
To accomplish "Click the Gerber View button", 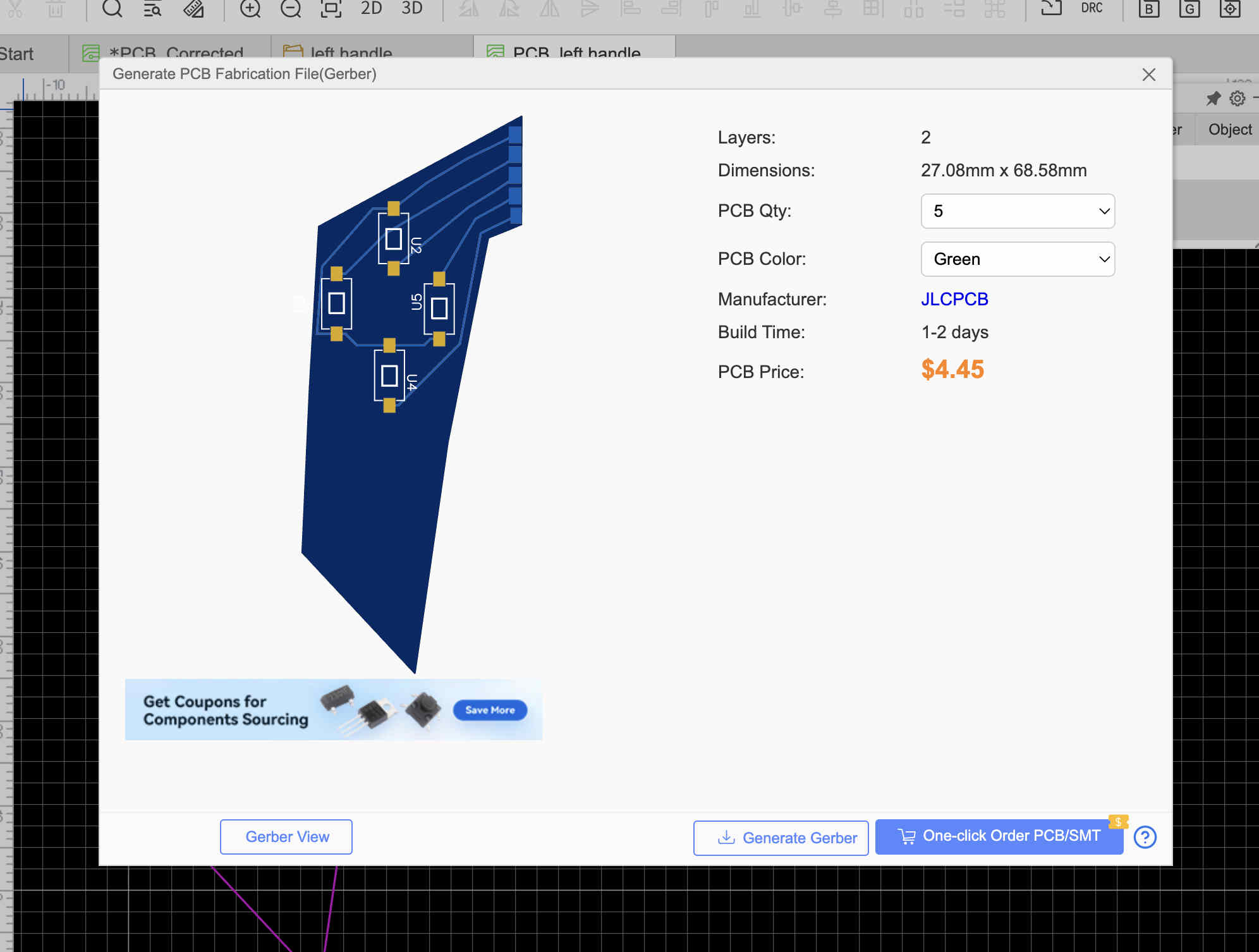I will pos(286,837).
